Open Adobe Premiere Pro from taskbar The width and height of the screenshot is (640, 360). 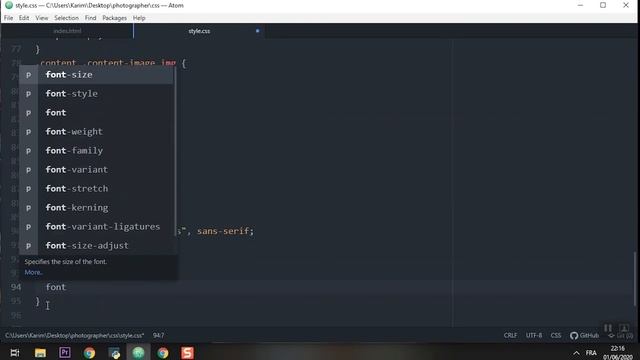pos(64,353)
